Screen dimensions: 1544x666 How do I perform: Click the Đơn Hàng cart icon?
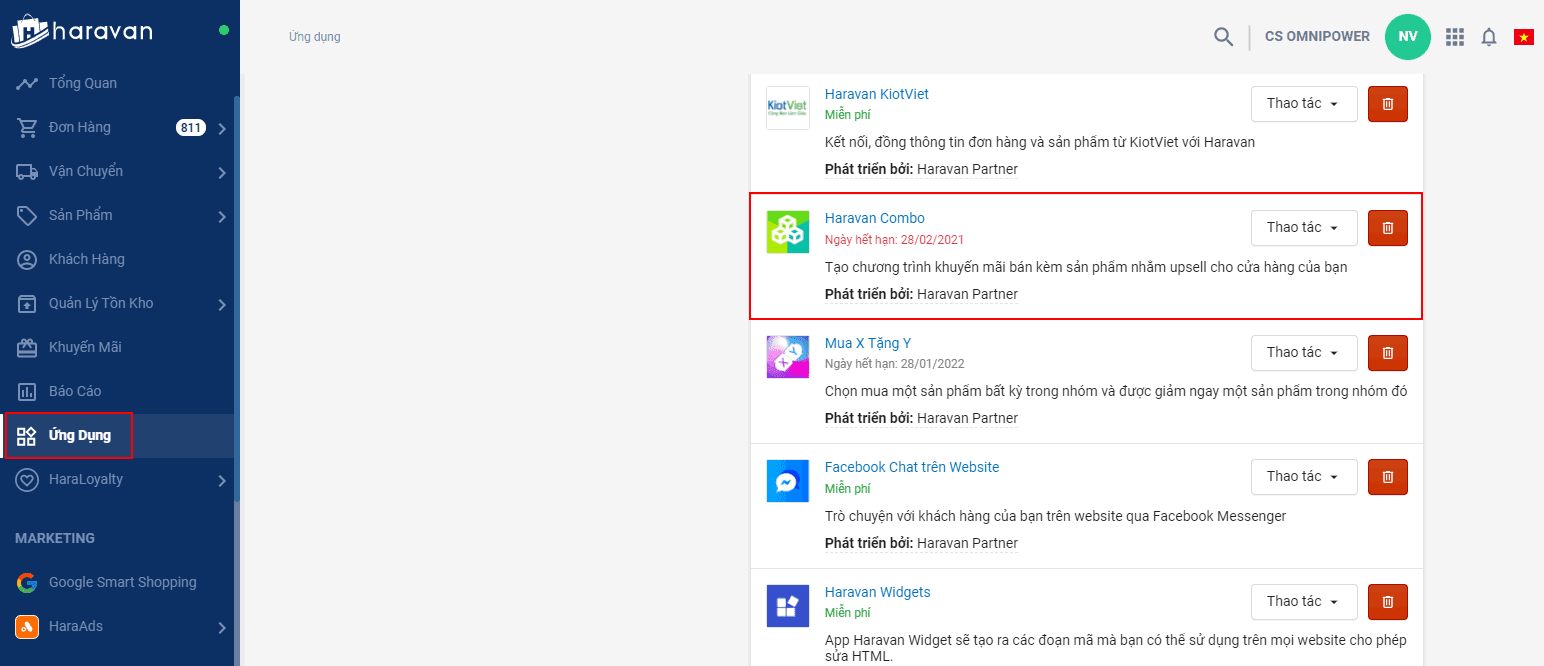click(x=27, y=127)
